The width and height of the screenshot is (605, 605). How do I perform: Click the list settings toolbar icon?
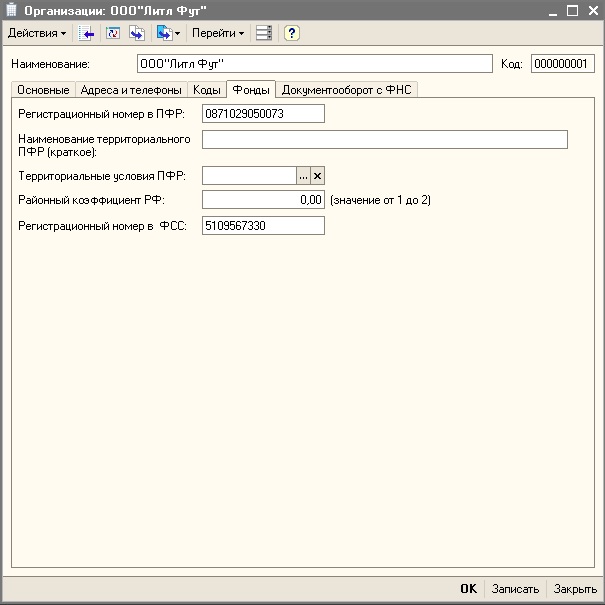click(x=263, y=33)
